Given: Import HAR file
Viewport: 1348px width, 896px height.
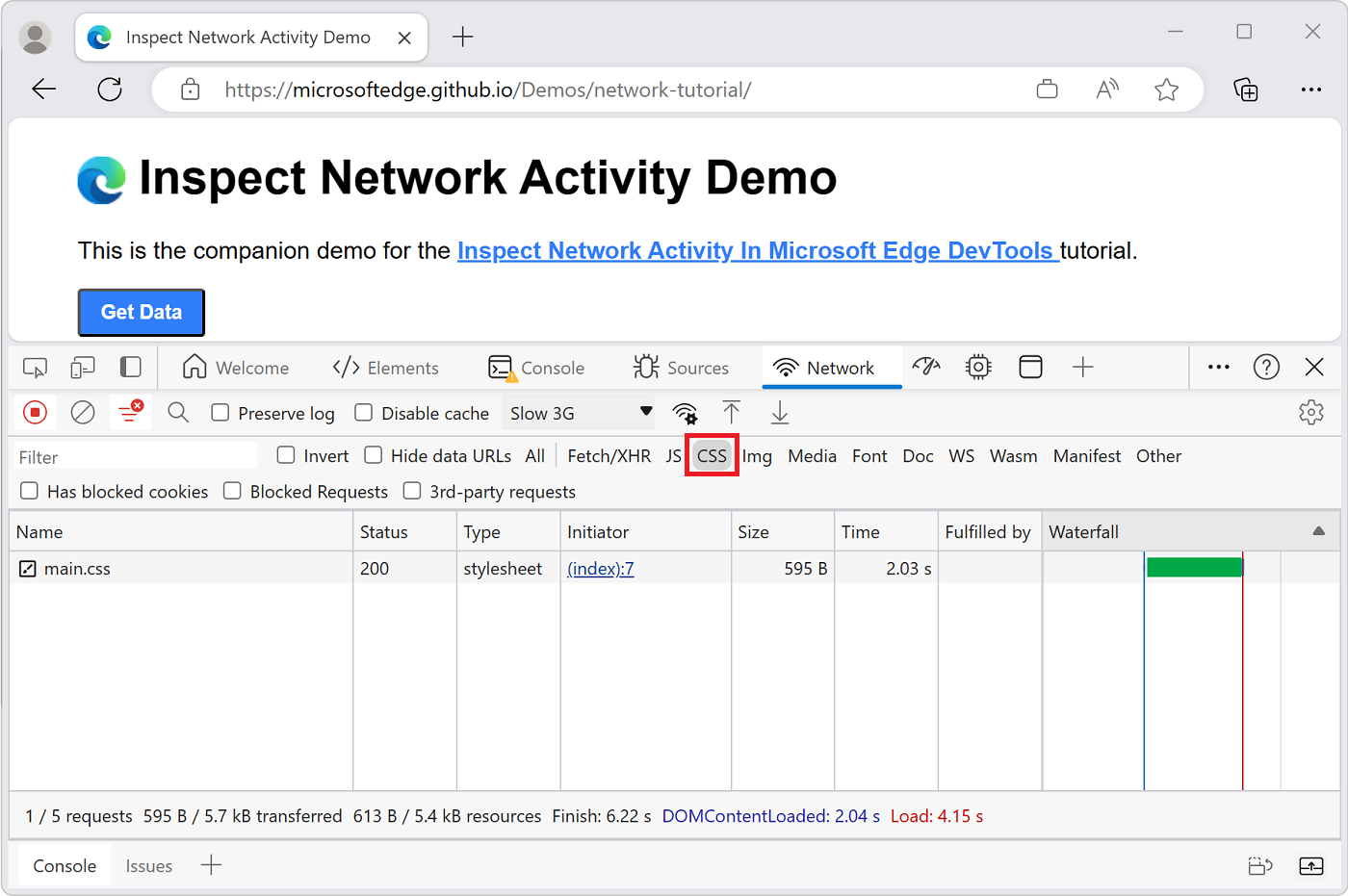Looking at the screenshot, I should [x=732, y=412].
